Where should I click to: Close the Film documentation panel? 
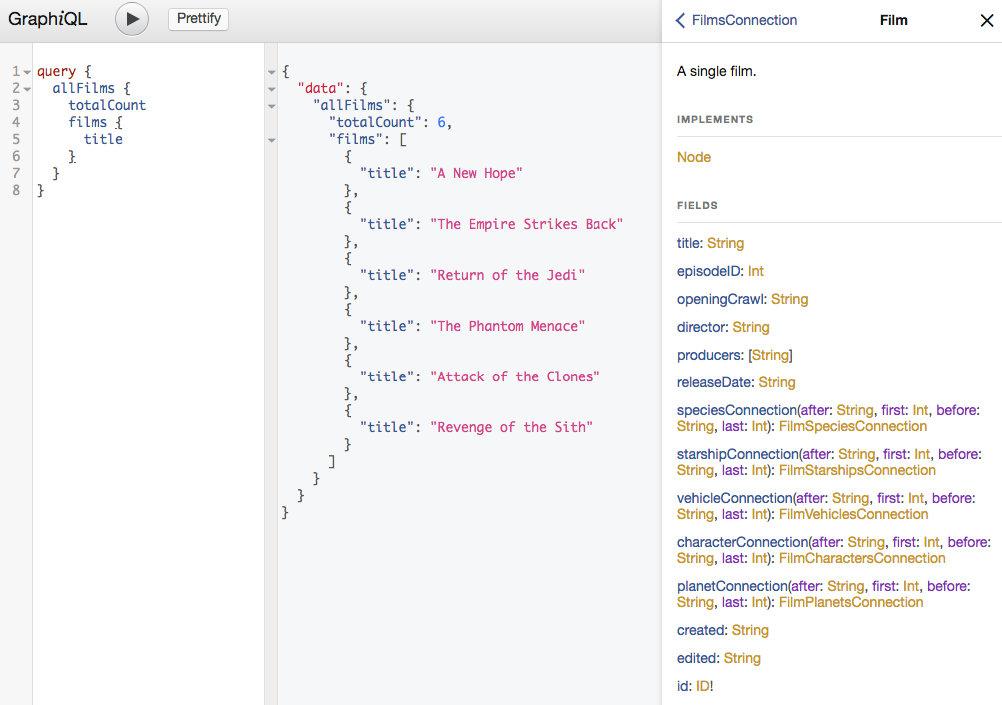(986, 20)
